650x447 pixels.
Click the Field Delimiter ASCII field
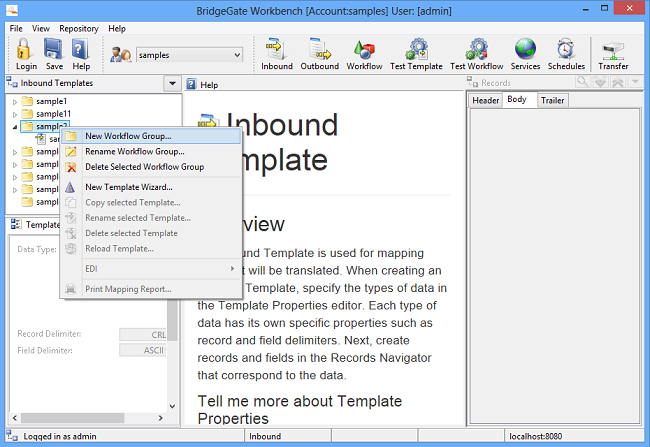[x=143, y=350]
